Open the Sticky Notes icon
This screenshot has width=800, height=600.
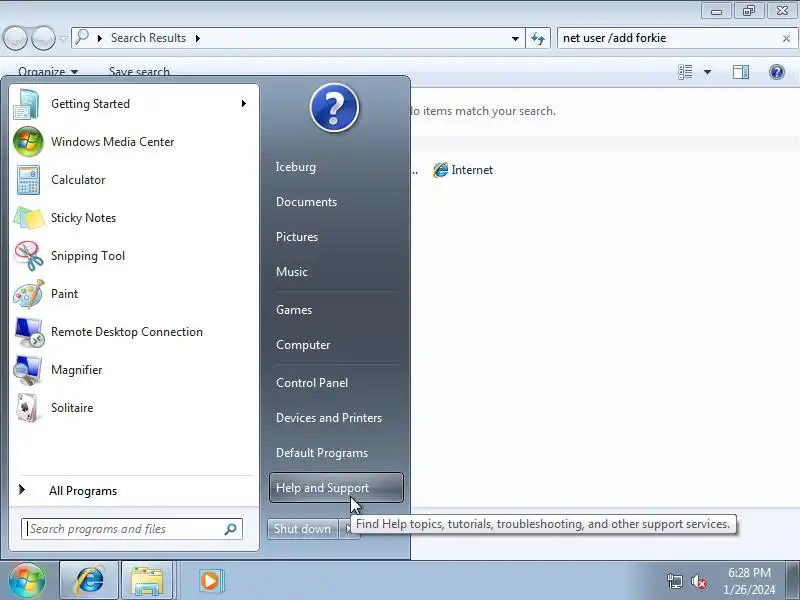[28, 218]
